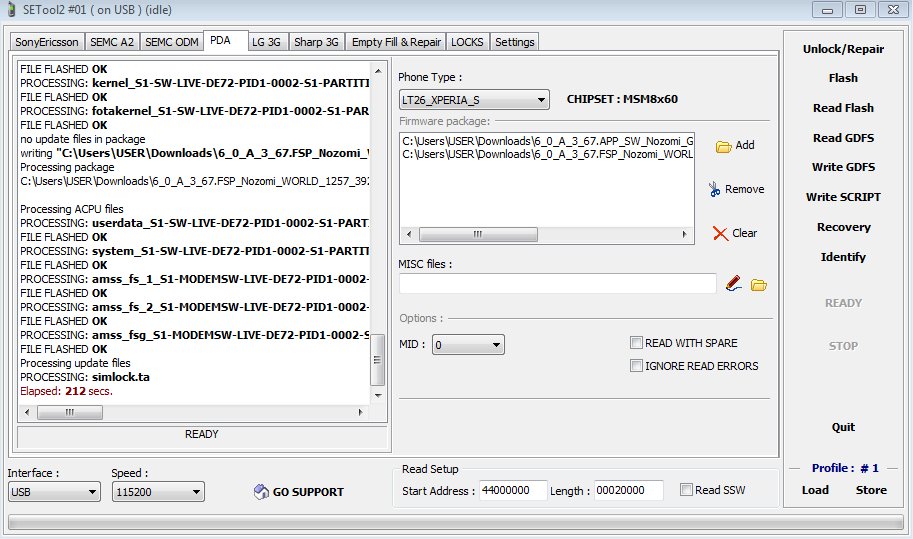Screen dimensions: 913x539
Task: Switch to the SonyEricsson tab
Action: click(47, 42)
